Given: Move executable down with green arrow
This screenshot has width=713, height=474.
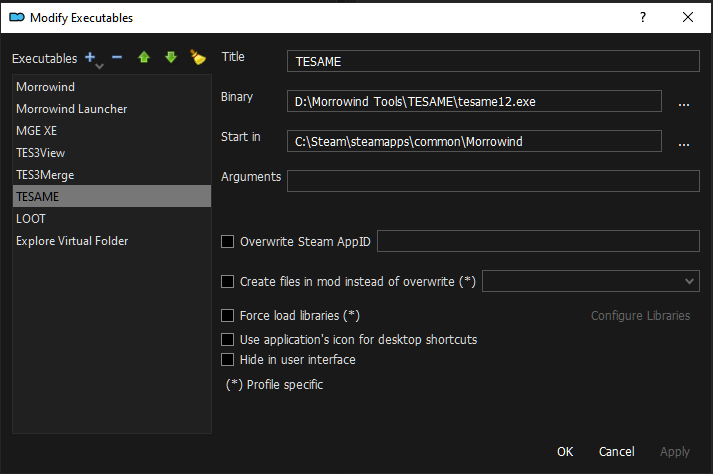Looking at the screenshot, I should pos(171,58).
